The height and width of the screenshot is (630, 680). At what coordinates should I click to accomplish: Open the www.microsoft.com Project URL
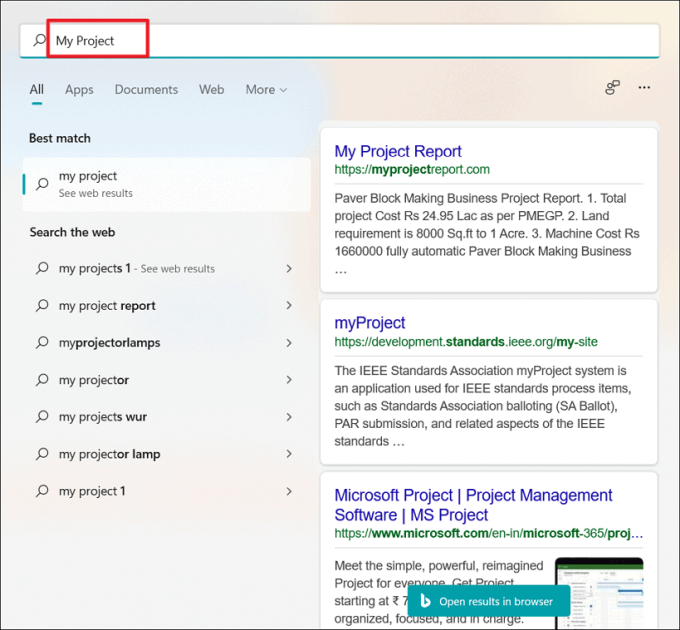[x=488, y=533]
